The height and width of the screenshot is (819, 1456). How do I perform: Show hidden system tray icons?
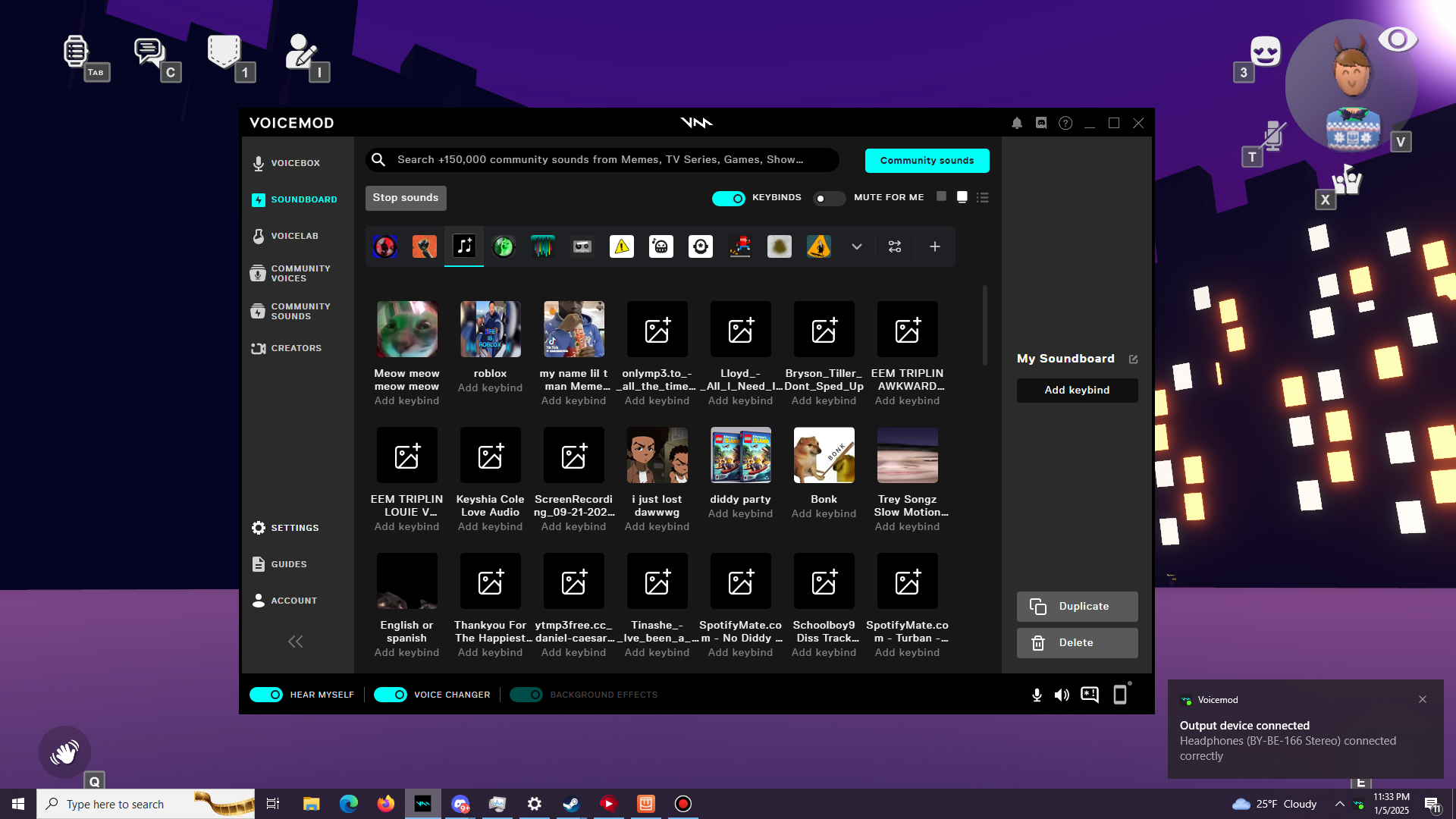(1340, 804)
